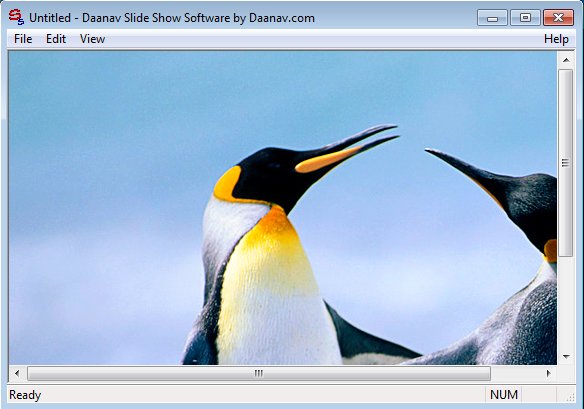Close the Daanav Slide Show window
Viewport: 584px width, 409px height.
[558, 18]
